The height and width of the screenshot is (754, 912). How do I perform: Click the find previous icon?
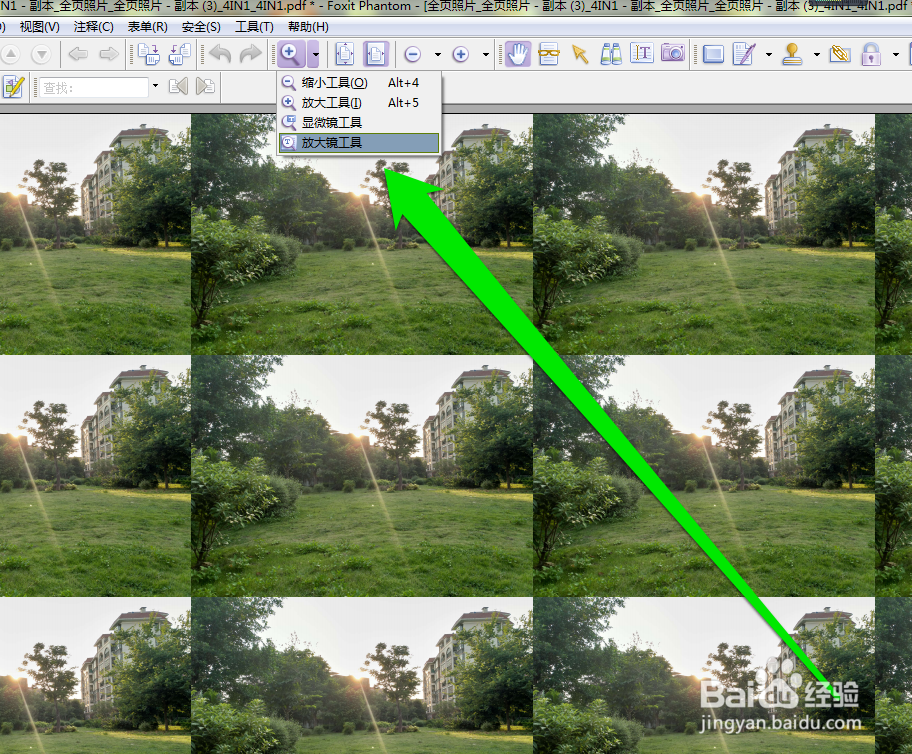[x=178, y=87]
